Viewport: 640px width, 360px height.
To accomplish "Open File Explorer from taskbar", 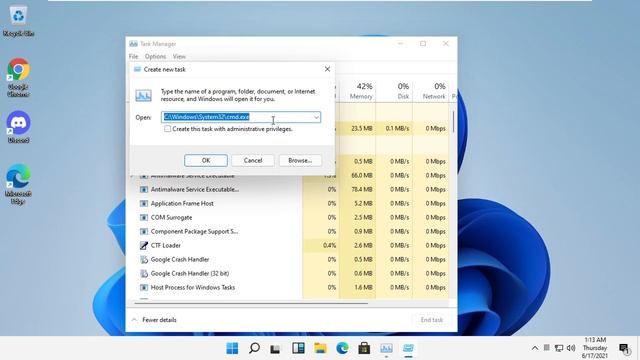I will [x=320, y=348].
